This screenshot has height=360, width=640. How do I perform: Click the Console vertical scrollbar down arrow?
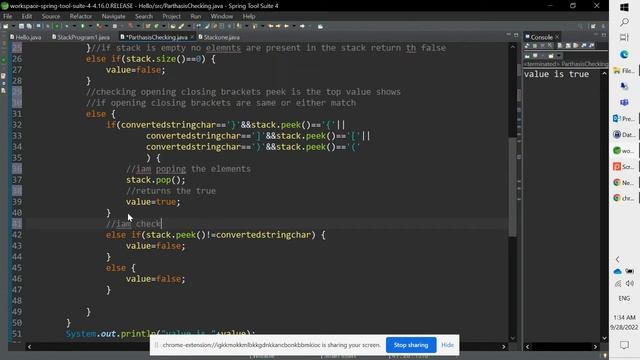604,338
